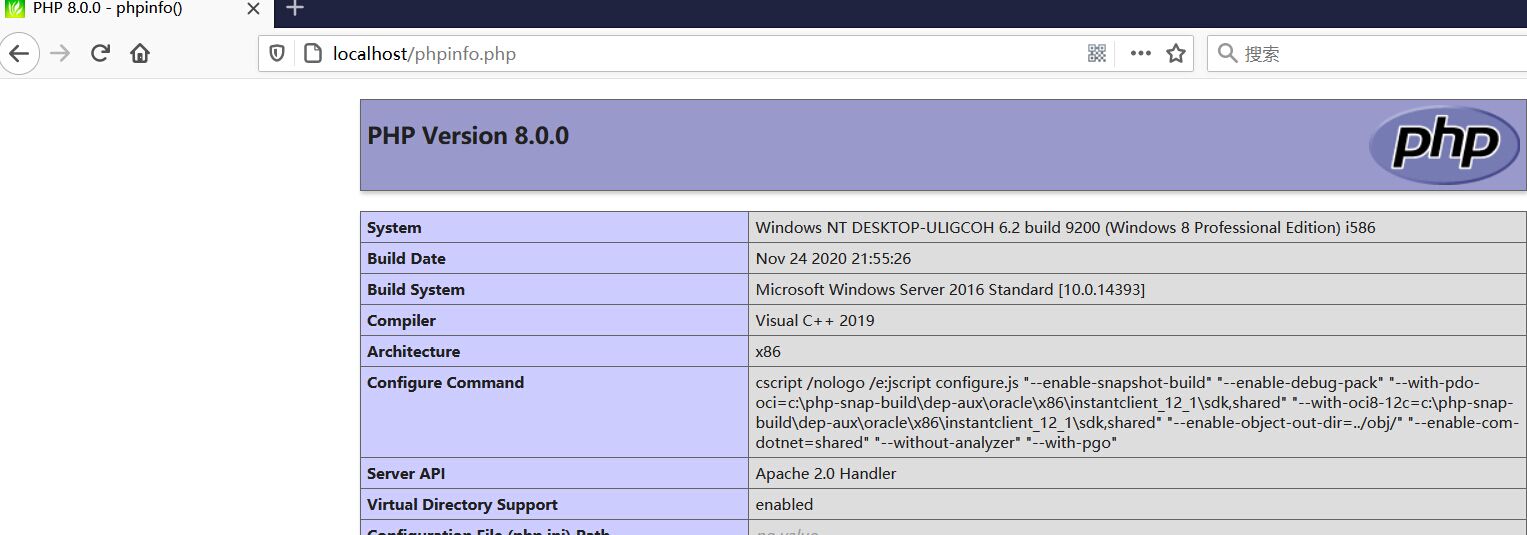Click the Visual C++ 2019 value
This screenshot has height=535, width=1527.
click(815, 321)
